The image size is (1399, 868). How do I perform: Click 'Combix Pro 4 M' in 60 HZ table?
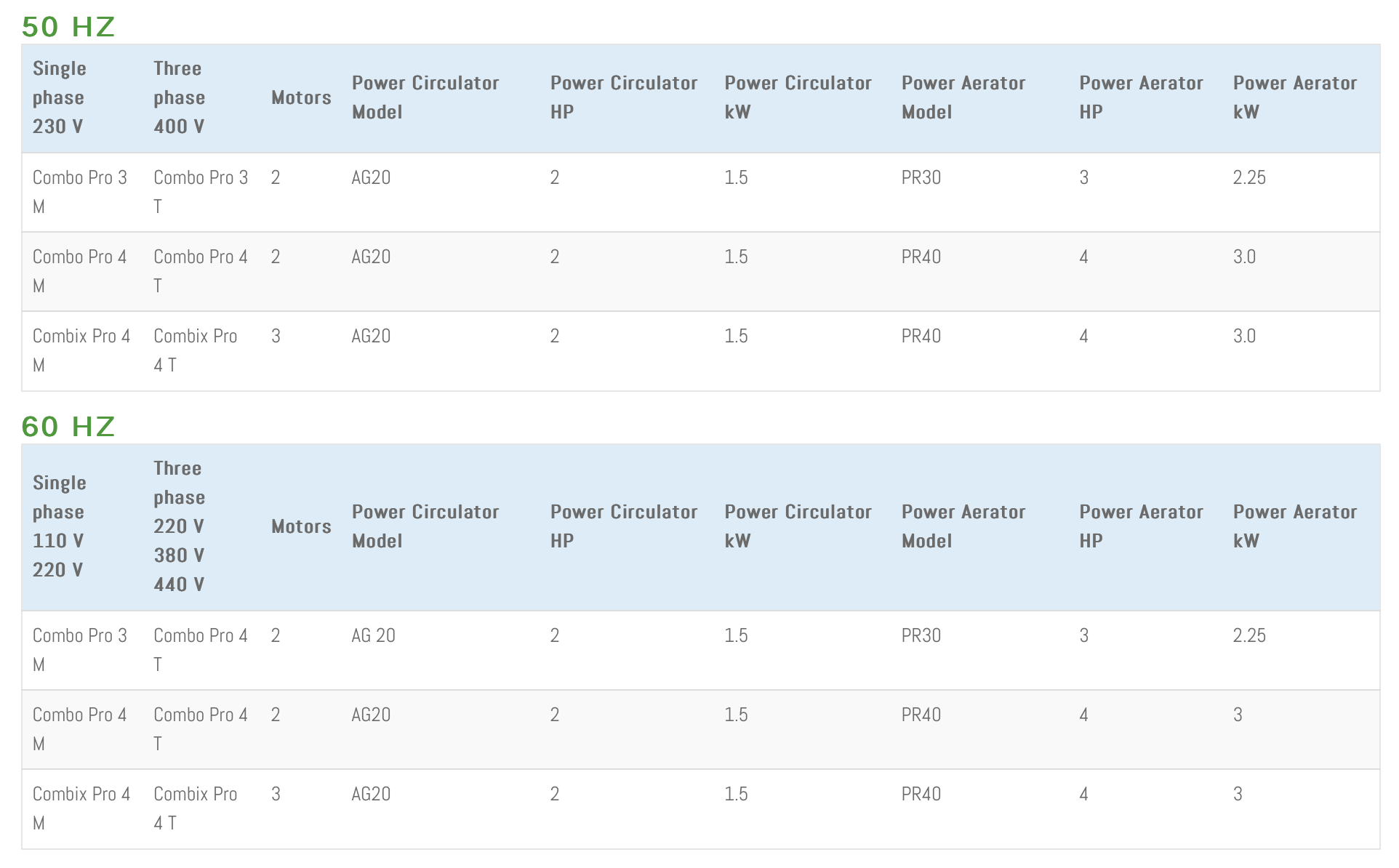[x=81, y=808]
